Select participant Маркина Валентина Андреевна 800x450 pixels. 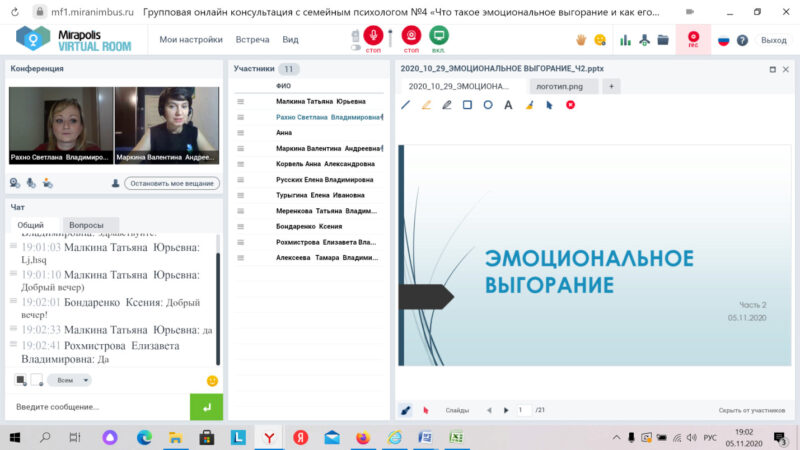329,148
